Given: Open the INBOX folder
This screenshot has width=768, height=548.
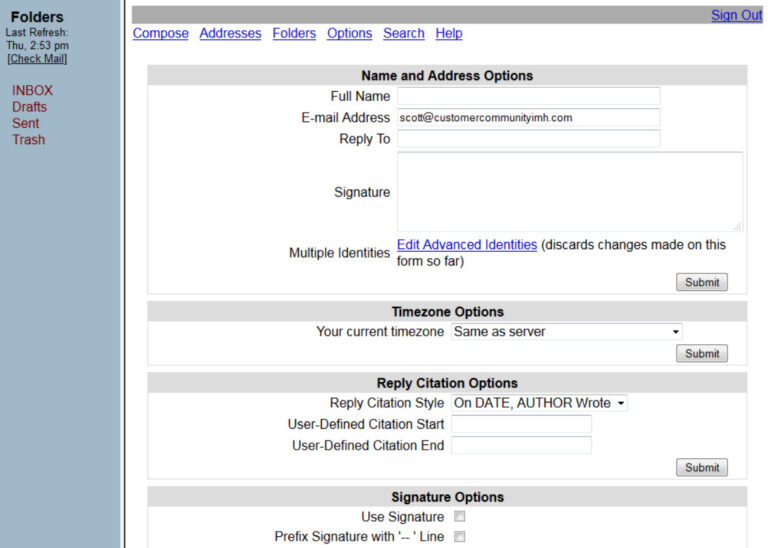Looking at the screenshot, I should [x=32, y=90].
